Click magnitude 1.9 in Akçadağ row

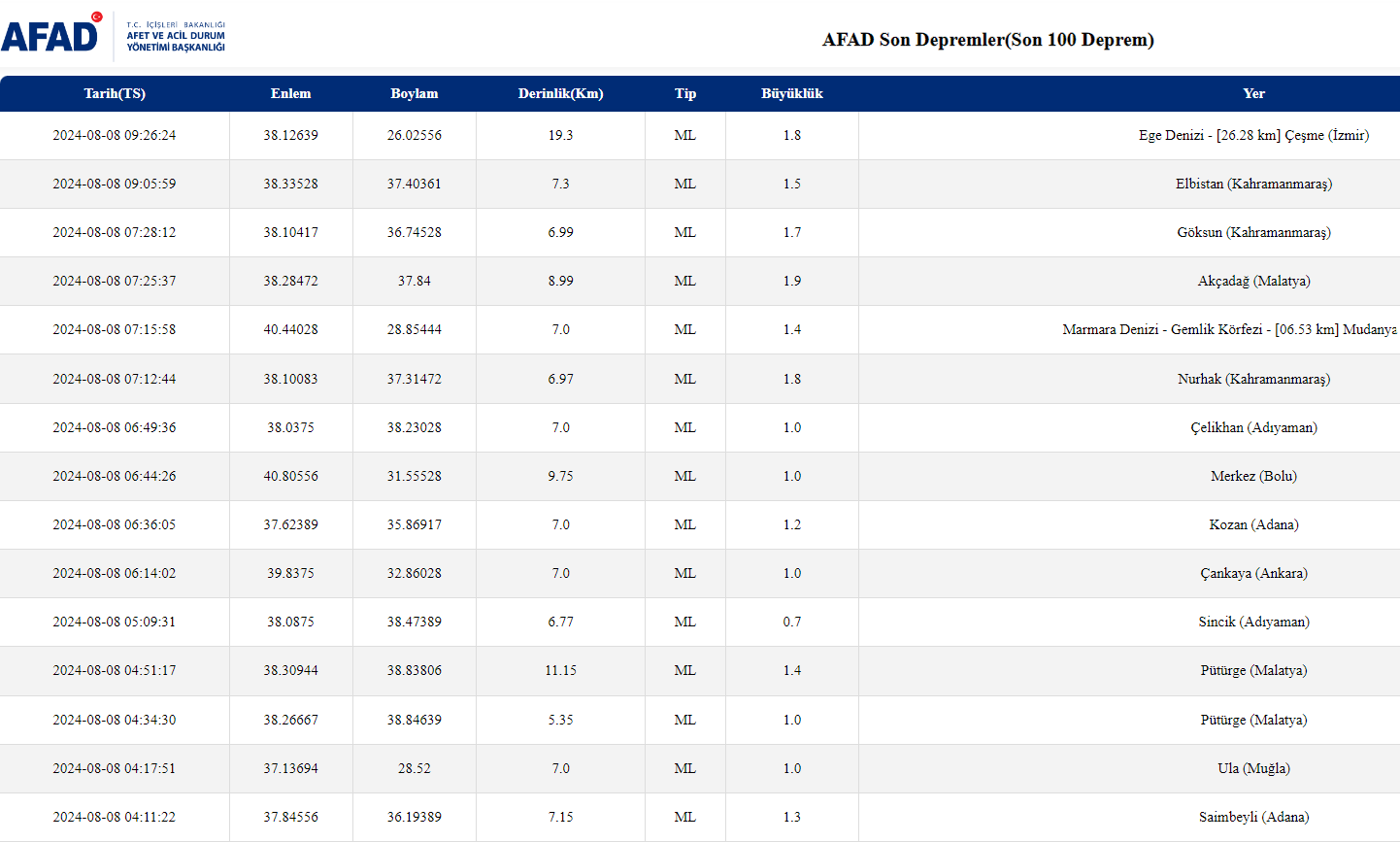point(792,282)
